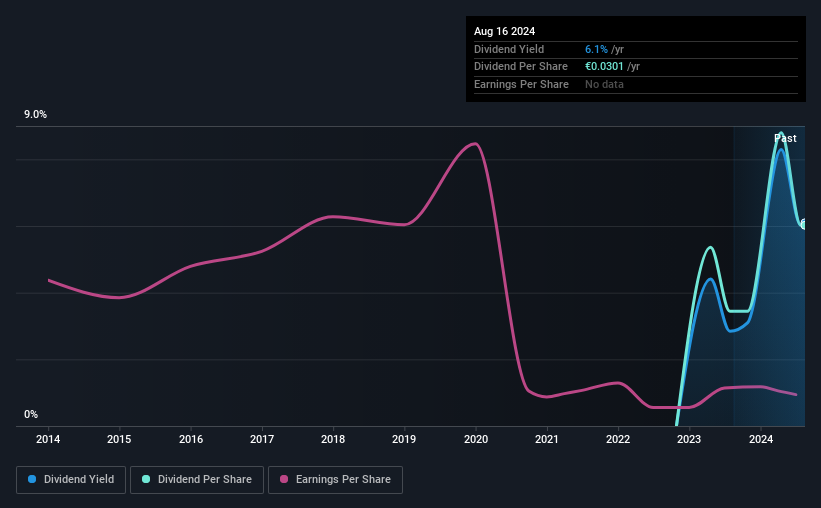This screenshot has width=821, height=508.
Task: Click the 2020 peak of earnings line
Action: point(474,143)
